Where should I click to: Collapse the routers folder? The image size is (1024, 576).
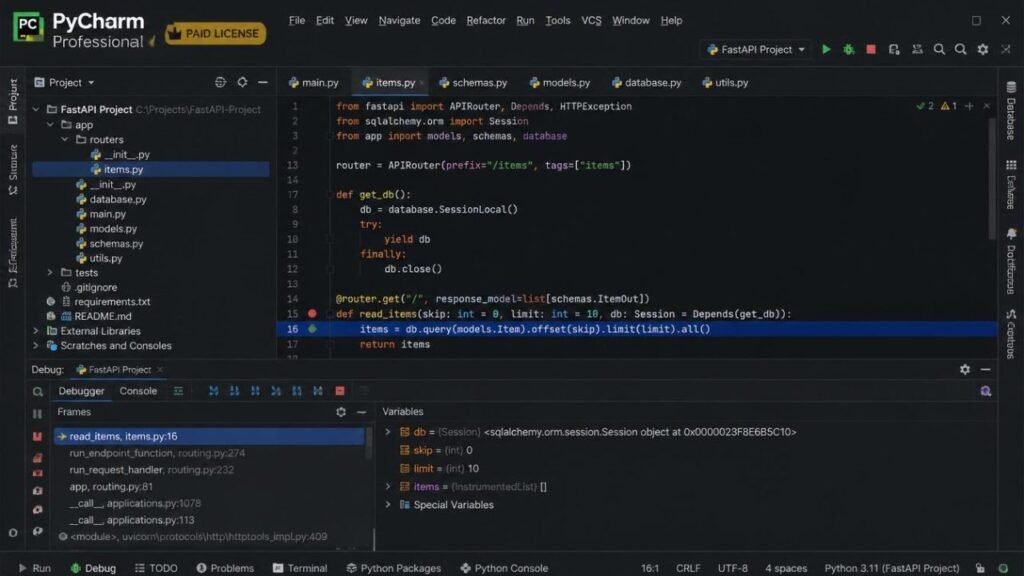click(65, 139)
